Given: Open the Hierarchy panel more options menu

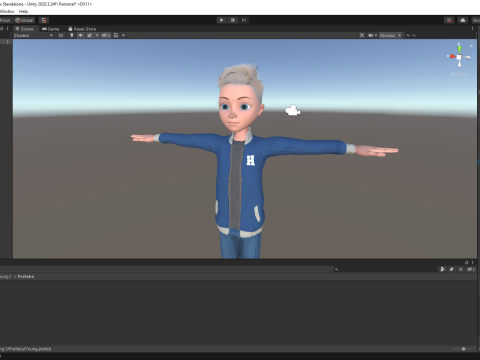Looking at the screenshot, I should (x=7, y=29).
